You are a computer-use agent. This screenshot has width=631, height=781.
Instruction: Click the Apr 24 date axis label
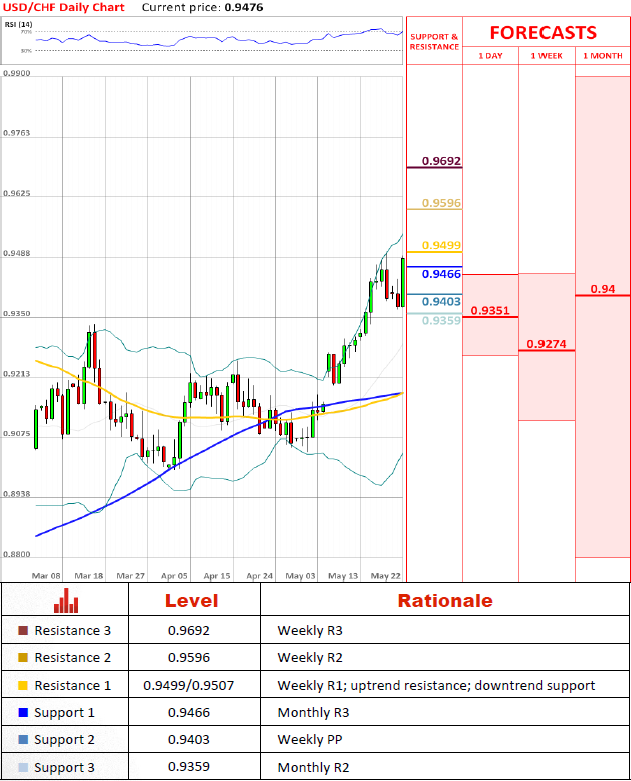tap(259, 576)
